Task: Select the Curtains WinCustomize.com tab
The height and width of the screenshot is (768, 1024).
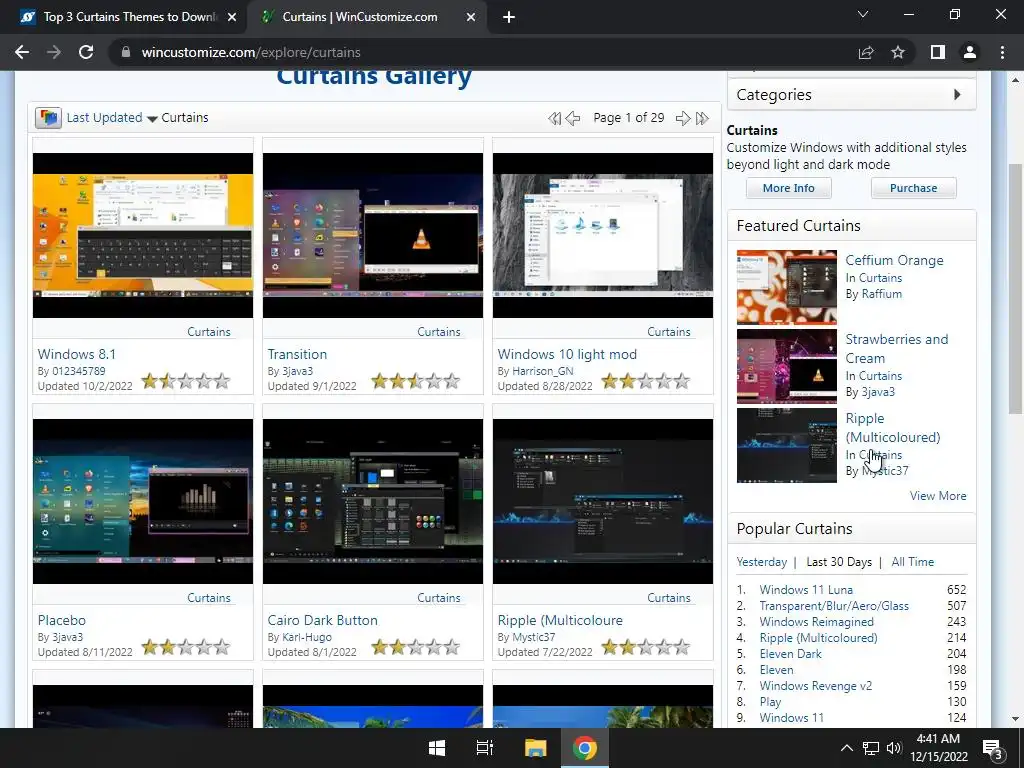Action: (x=360, y=17)
